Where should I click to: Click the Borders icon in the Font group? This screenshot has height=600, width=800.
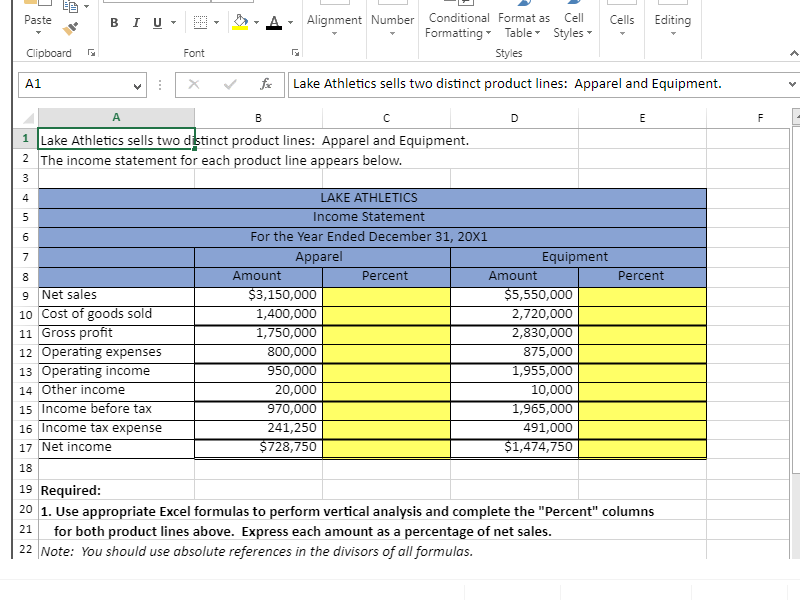pyautogui.click(x=199, y=22)
